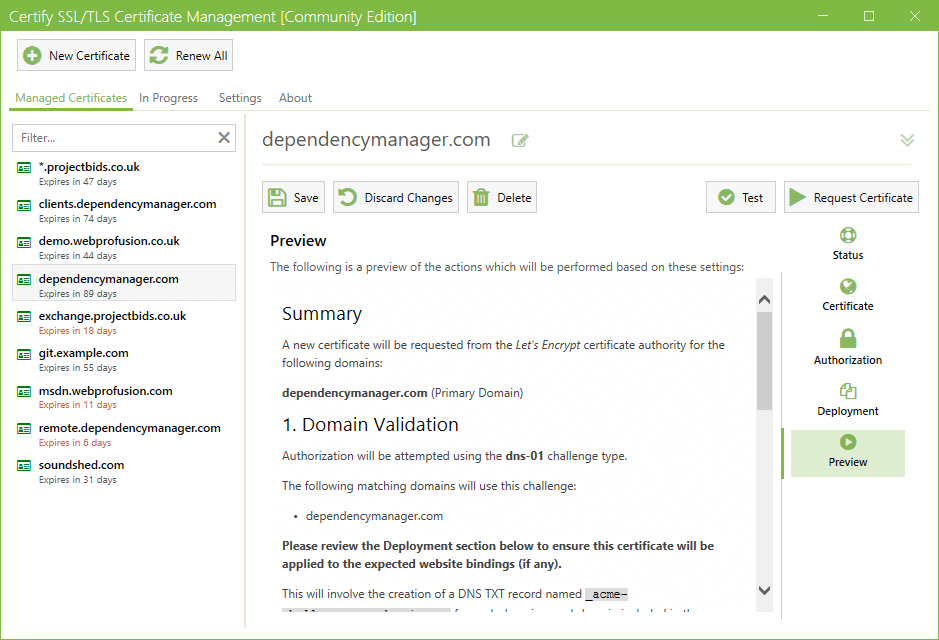
Task: Switch to the In Progress tab
Action: coord(168,98)
